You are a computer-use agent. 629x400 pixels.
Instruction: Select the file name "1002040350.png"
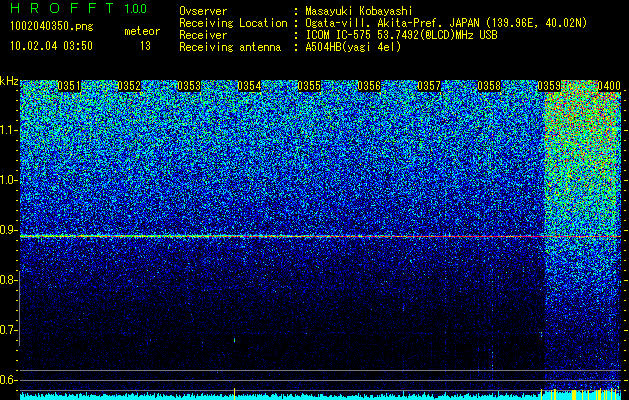pyautogui.click(x=52, y=26)
